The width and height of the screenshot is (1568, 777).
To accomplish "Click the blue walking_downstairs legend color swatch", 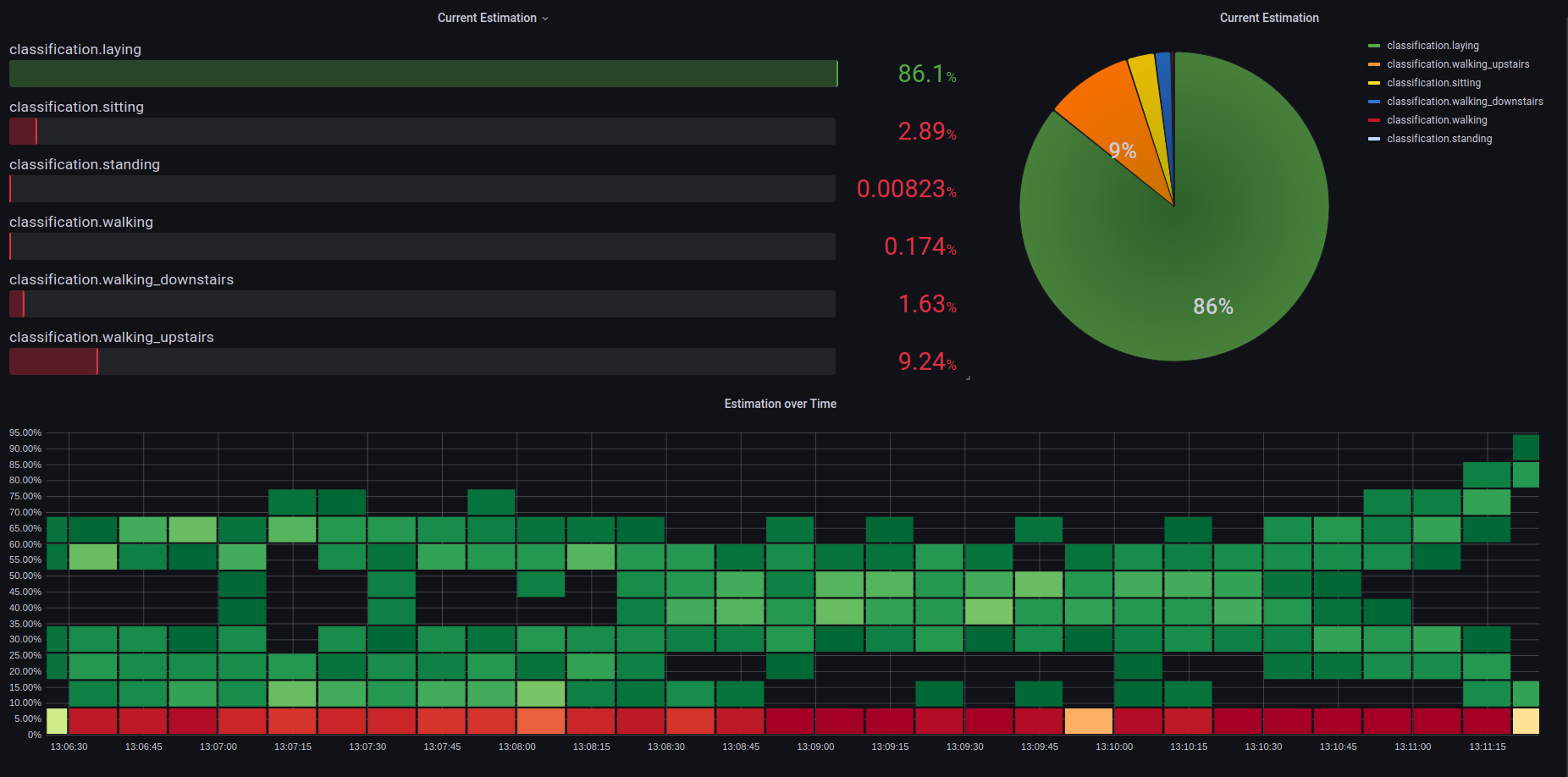I will coord(1374,102).
